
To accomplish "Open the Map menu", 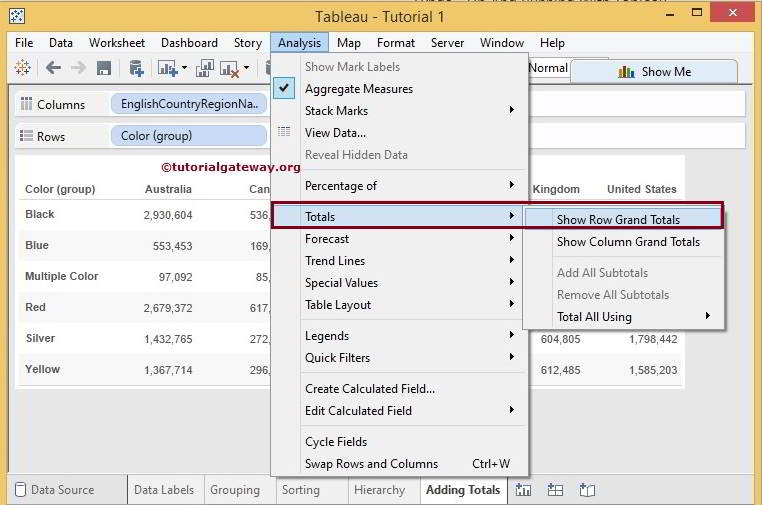I will [x=348, y=43].
